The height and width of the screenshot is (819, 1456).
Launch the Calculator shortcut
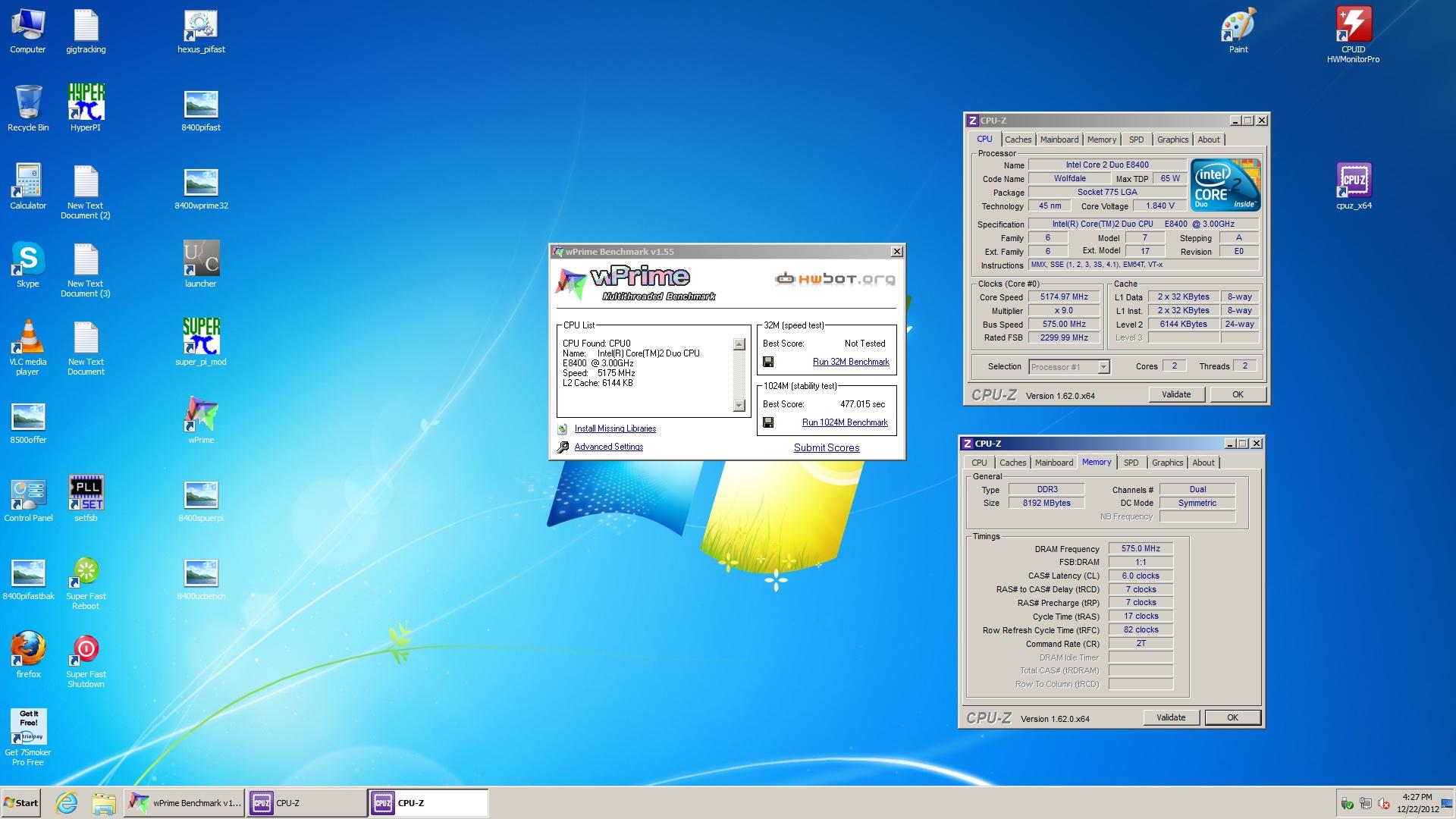pyautogui.click(x=28, y=187)
